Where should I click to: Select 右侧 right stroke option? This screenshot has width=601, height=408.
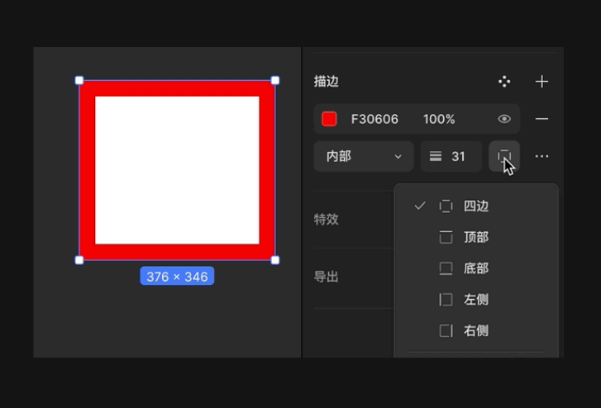click(x=476, y=330)
